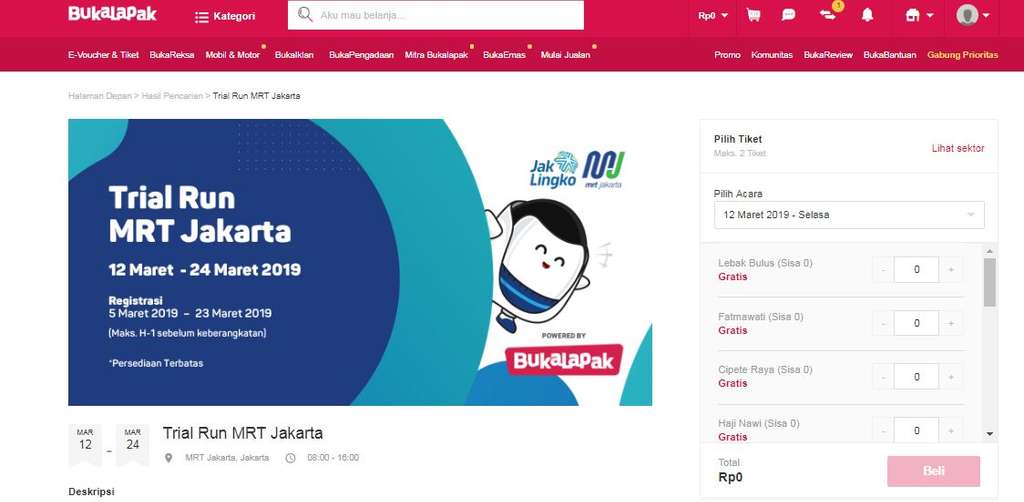Open Mitra Bukalapak link
This screenshot has width=1024, height=502.
(x=436, y=55)
